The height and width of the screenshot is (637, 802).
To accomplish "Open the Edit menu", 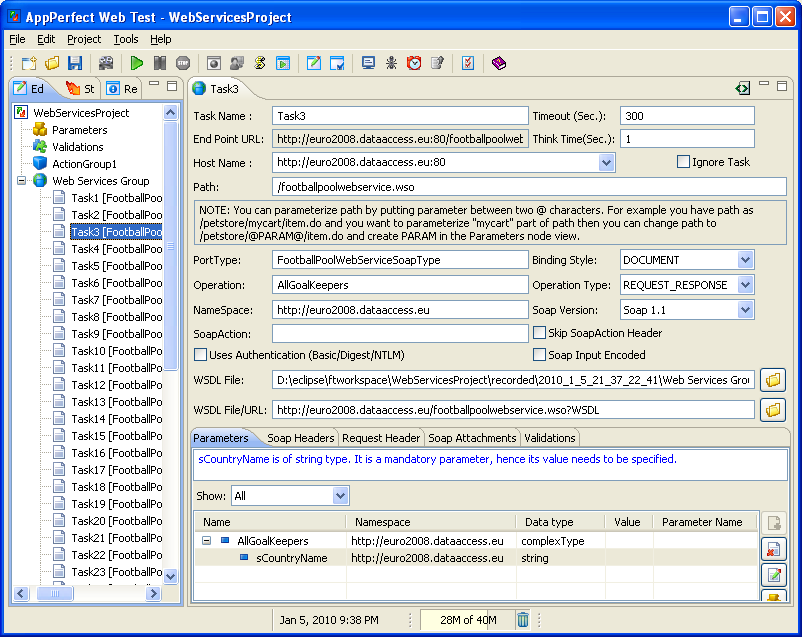I will (x=46, y=39).
